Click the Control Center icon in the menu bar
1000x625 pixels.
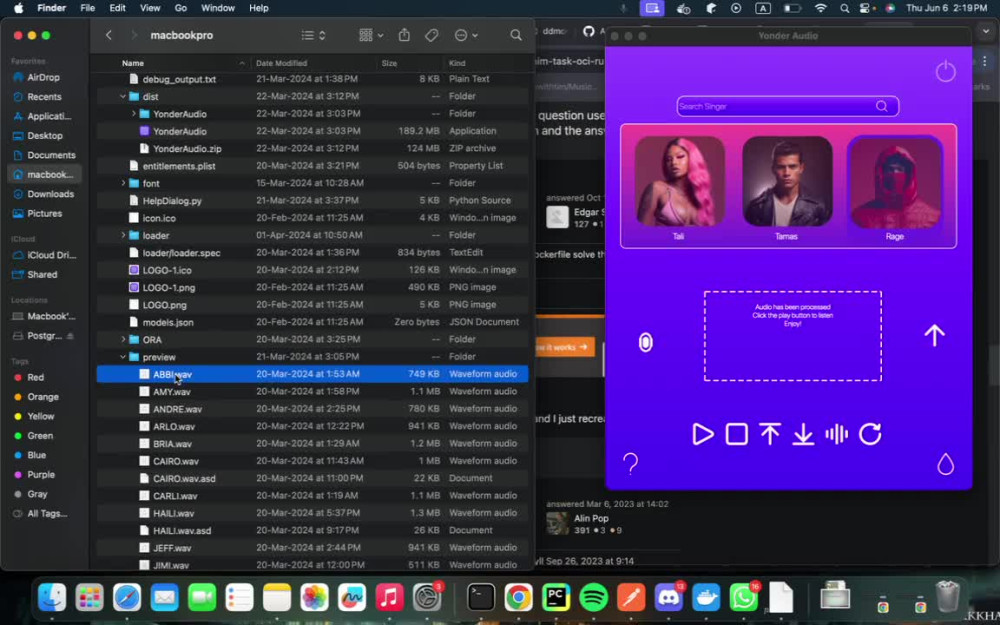[x=865, y=8]
